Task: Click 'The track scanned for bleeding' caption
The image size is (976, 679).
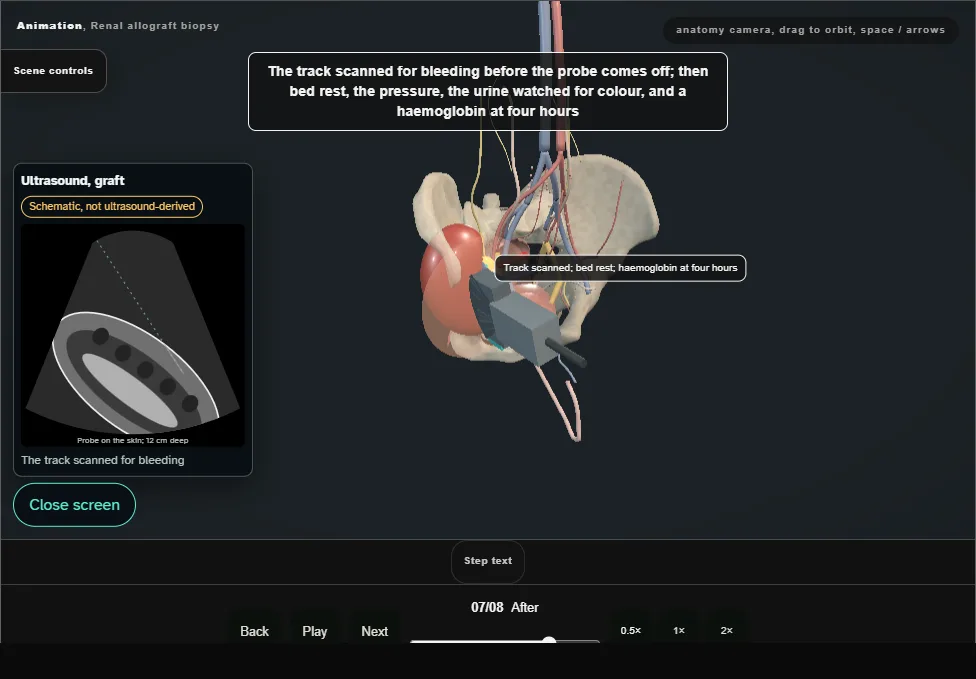Action: (103, 460)
